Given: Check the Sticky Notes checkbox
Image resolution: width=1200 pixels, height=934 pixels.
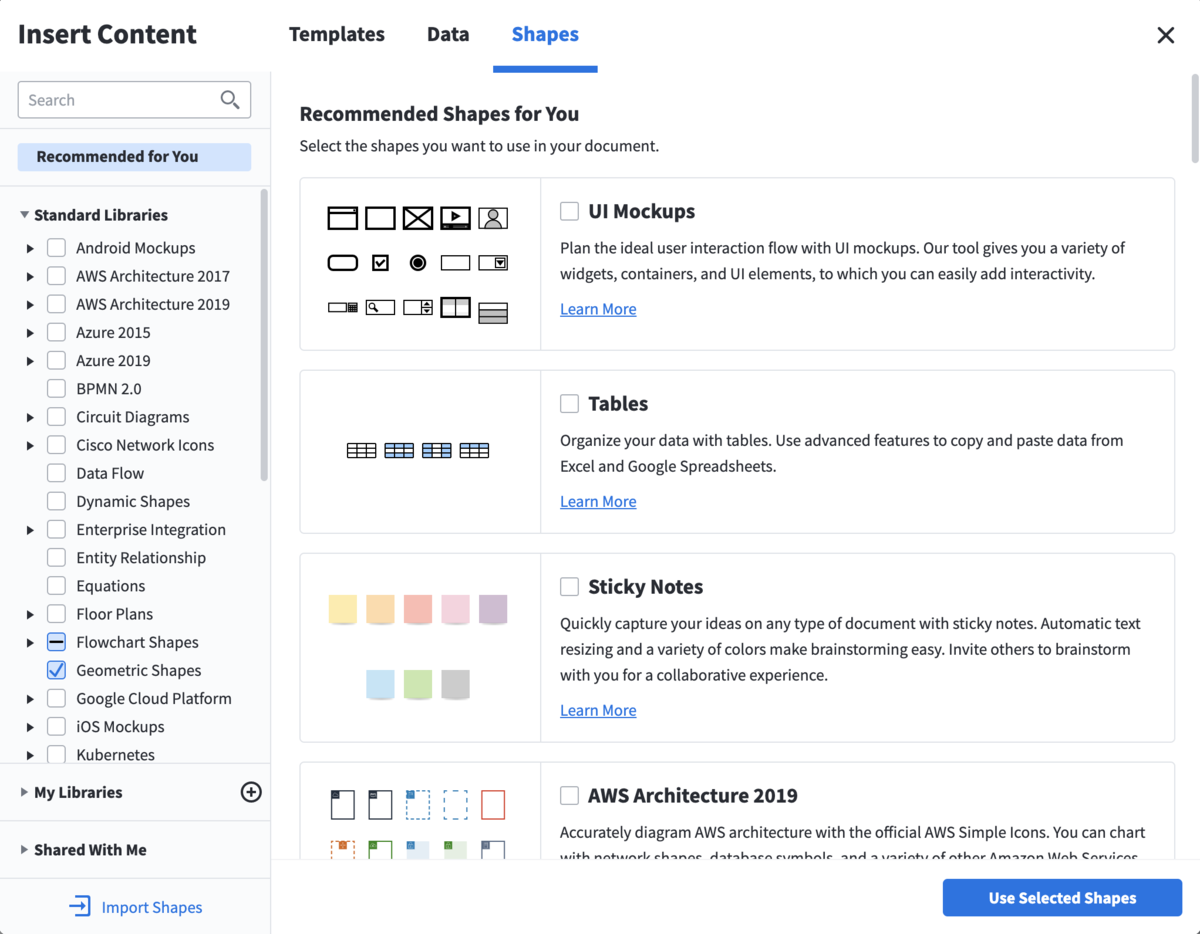Looking at the screenshot, I should point(569,587).
